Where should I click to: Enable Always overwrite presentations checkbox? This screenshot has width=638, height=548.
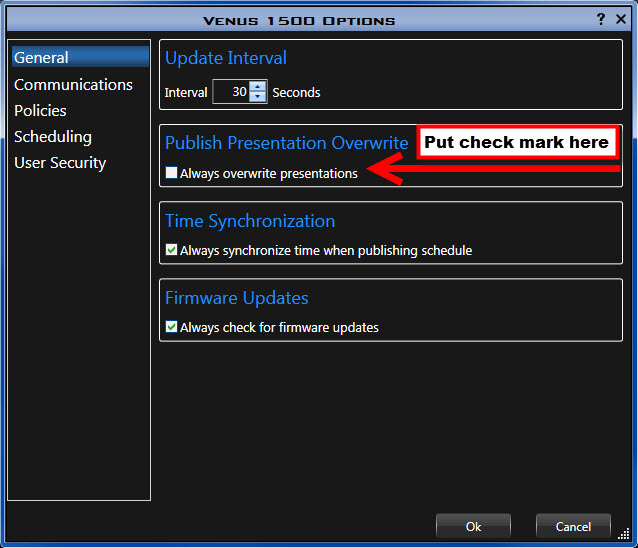(171, 172)
